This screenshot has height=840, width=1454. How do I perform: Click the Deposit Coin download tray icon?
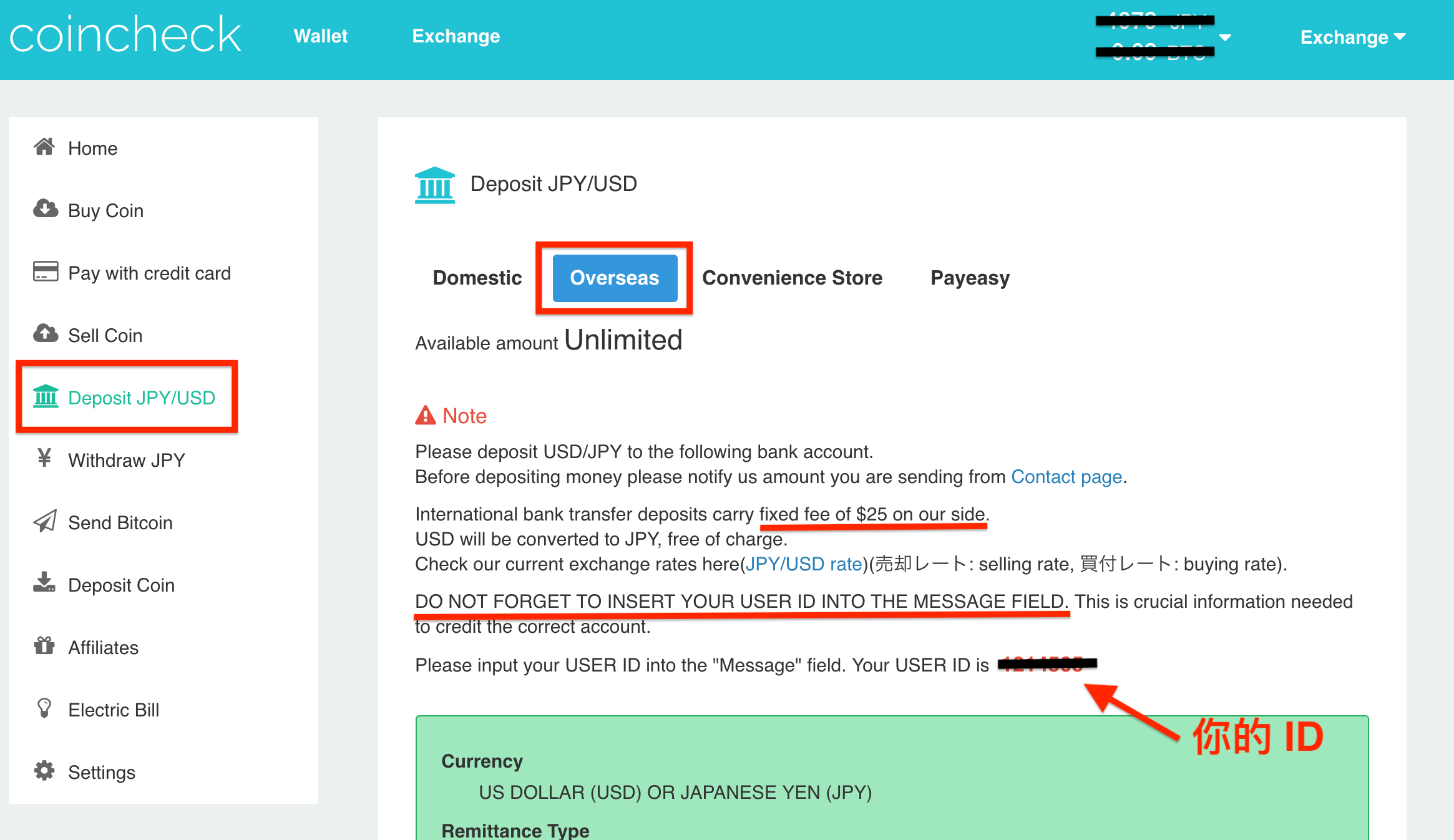coord(44,582)
